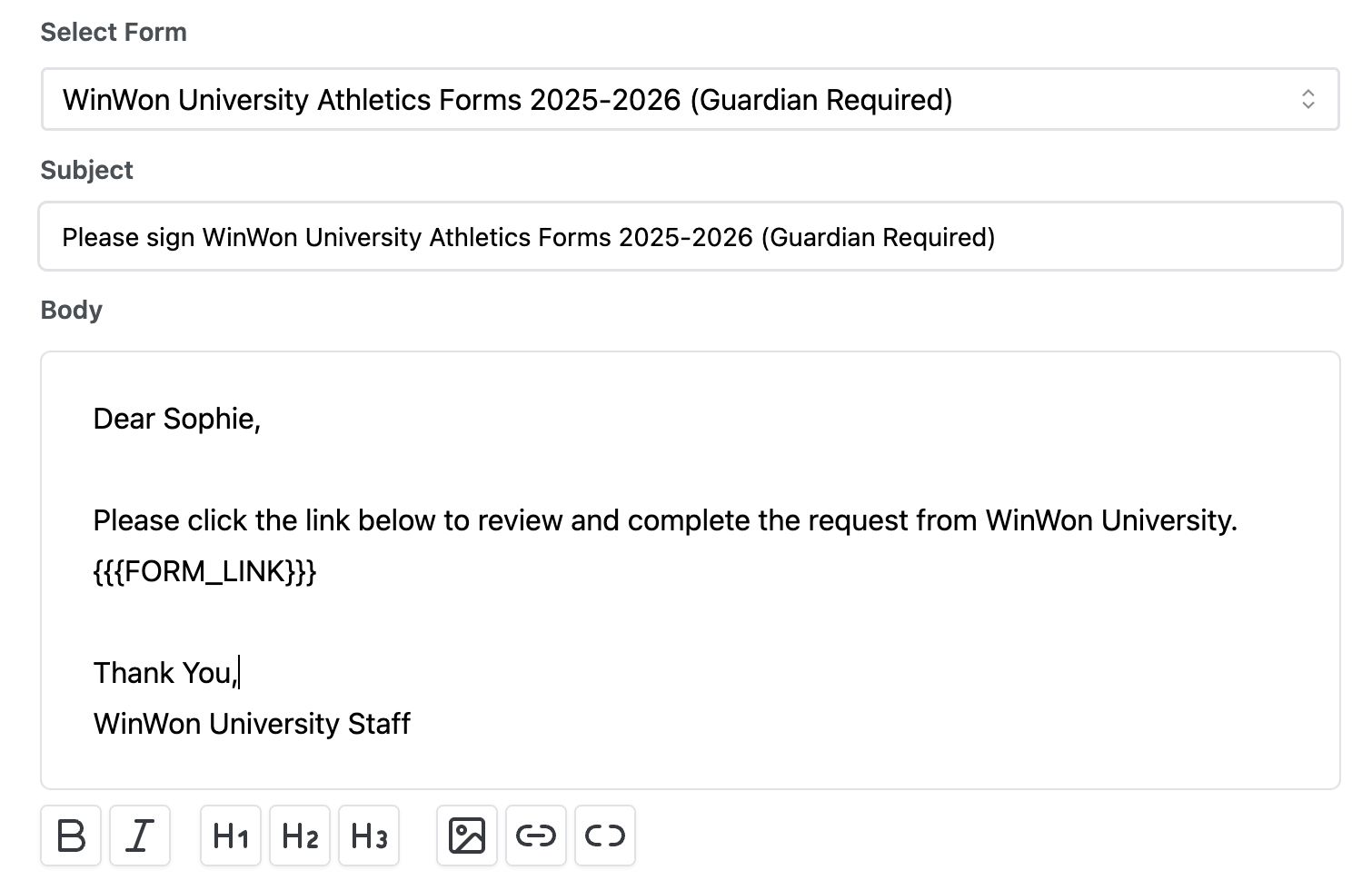Click the "Thank You," line in body
Image resolution: width=1372 pixels, height=890 pixels.
click(164, 673)
